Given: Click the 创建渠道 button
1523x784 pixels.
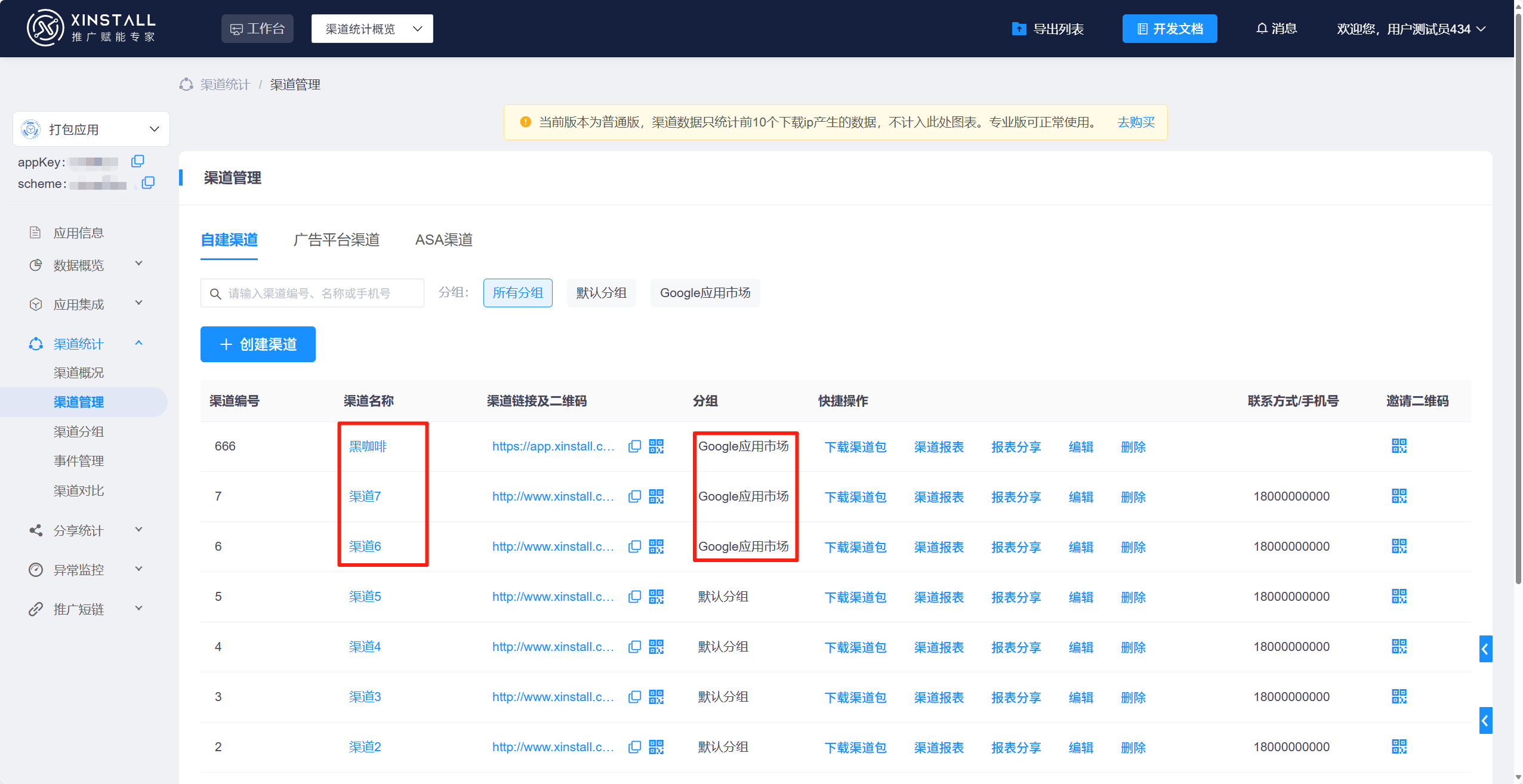Looking at the screenshot, I should (x=258, y=344).
